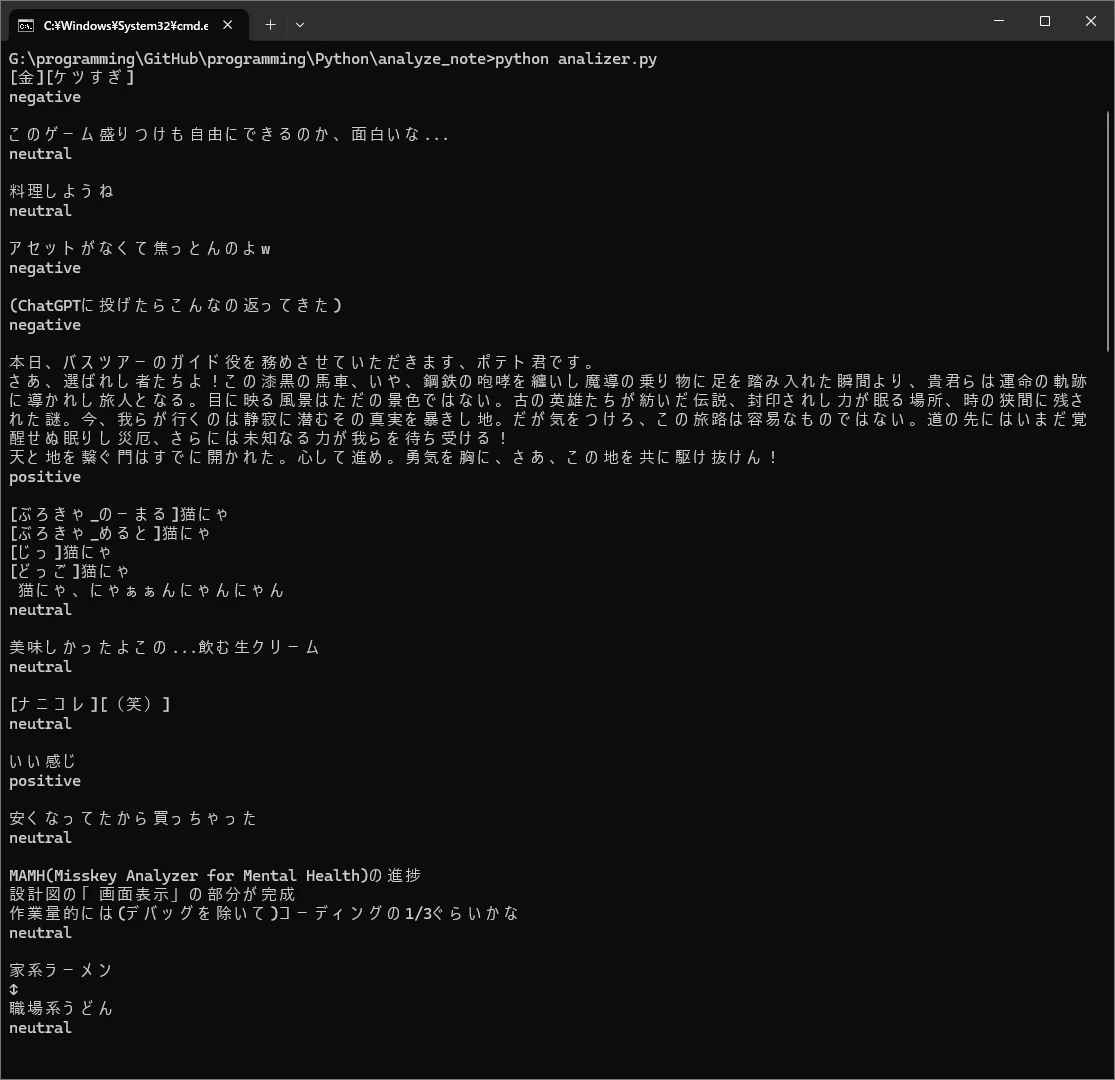Click the line 'MAMH(Misskey Analyzer for Mental Health)の進捗'
This screenshot has width=1115, height=1080.
tap(215, 875)
